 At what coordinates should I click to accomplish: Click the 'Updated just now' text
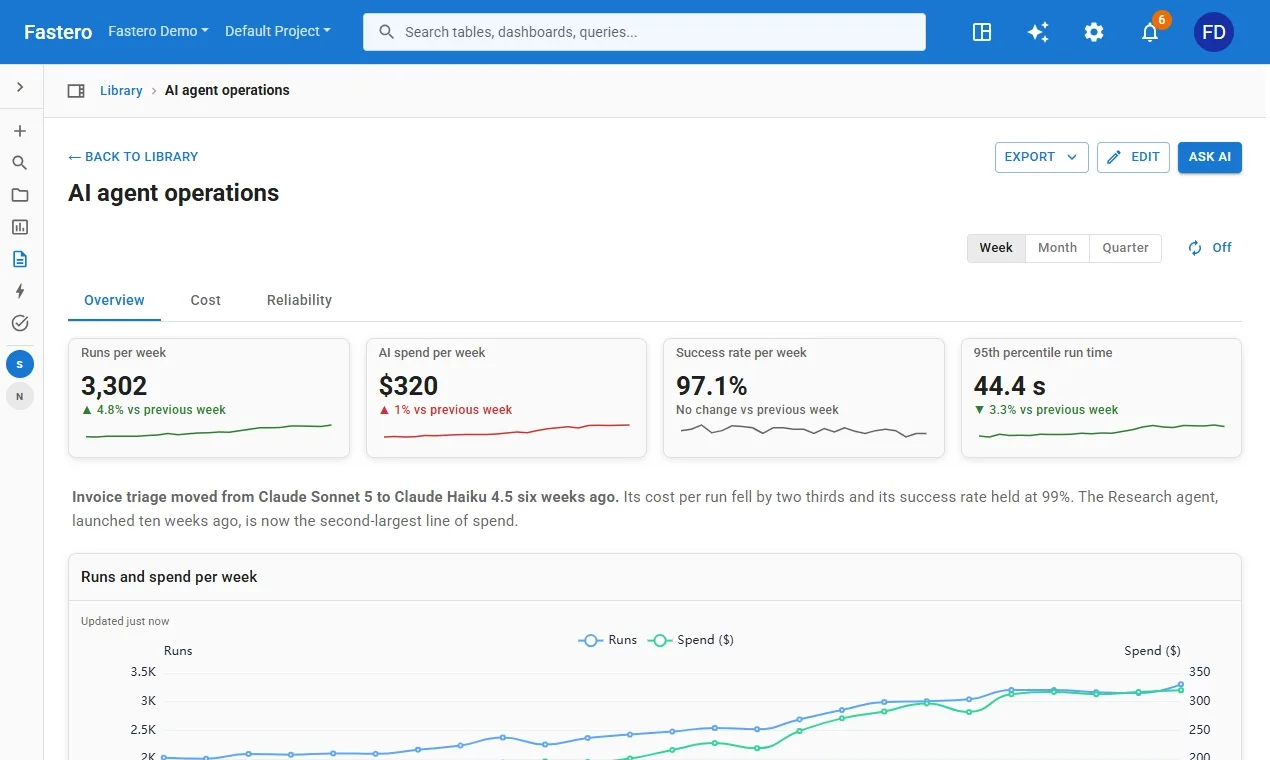[125, 621]
